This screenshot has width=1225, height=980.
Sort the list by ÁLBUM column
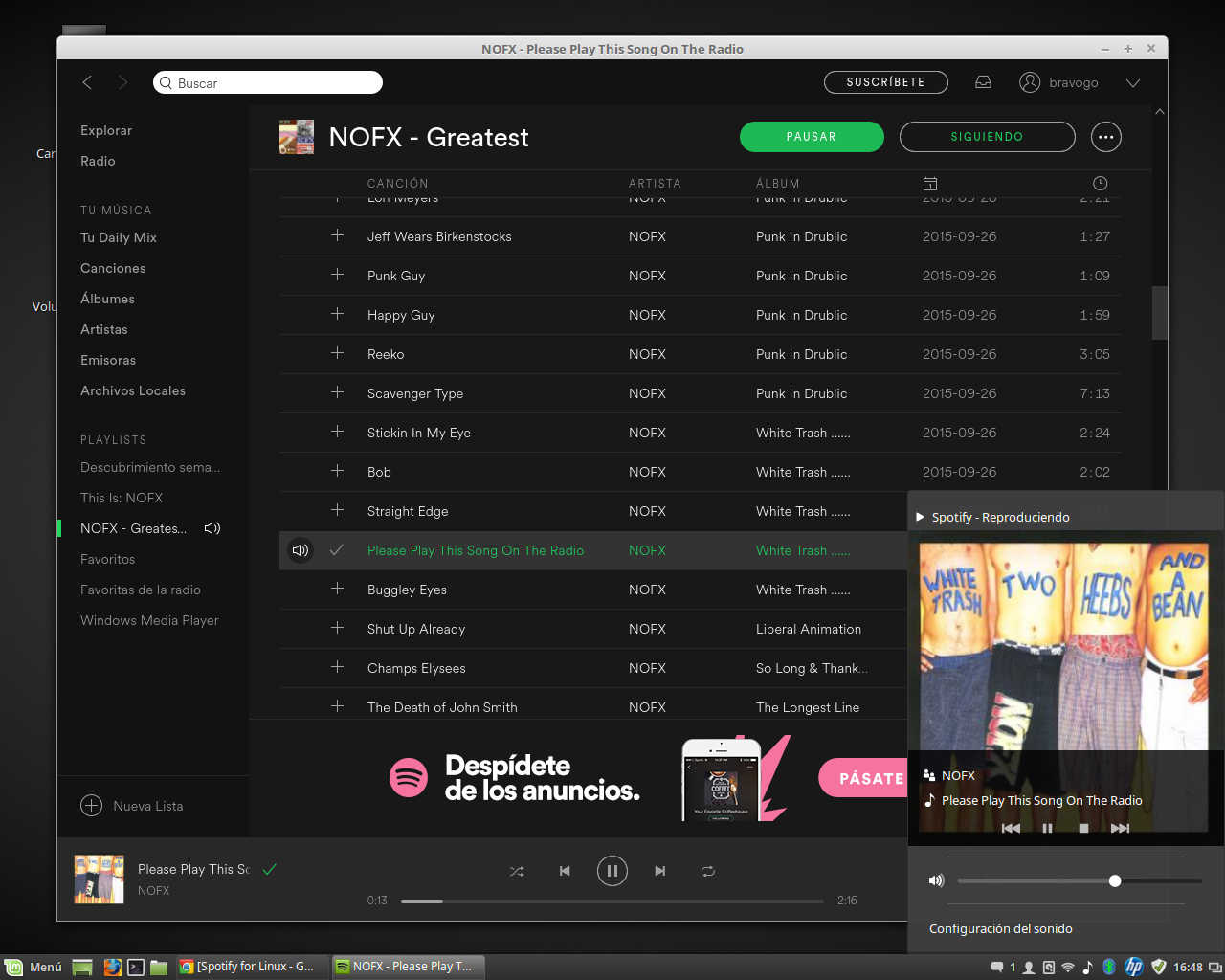[x=778, y=184]
